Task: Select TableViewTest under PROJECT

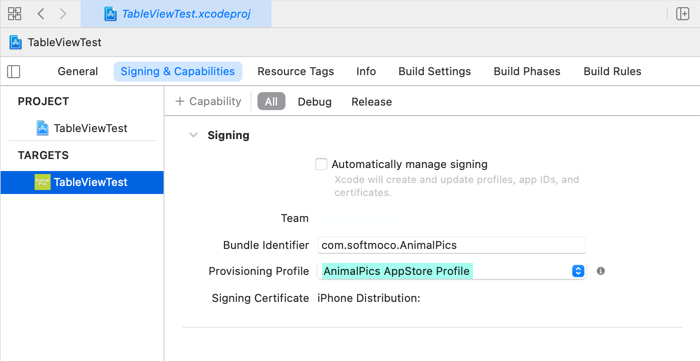Action: coord(82,128)
